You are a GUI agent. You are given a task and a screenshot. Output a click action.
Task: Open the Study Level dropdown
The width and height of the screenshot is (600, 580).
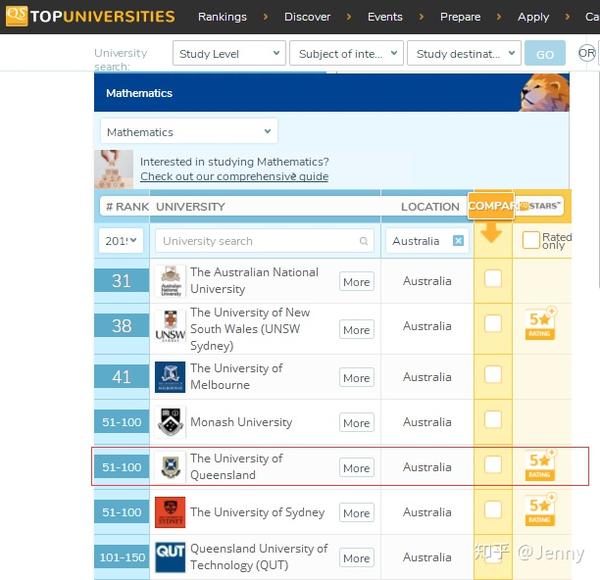pyautogui.click(x=229, y=53)
